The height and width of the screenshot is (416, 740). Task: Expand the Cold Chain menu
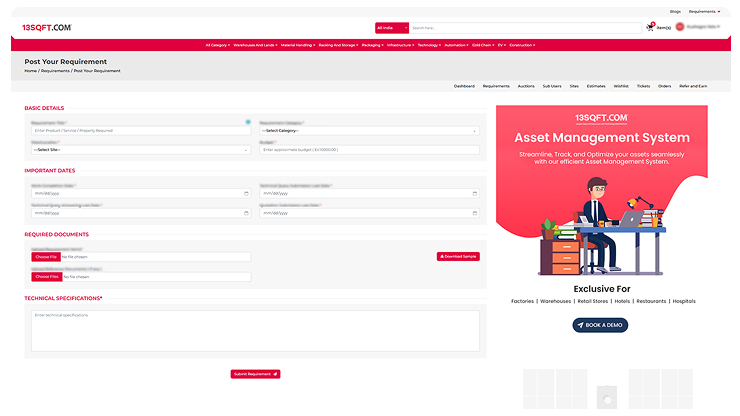pos(483,45)
